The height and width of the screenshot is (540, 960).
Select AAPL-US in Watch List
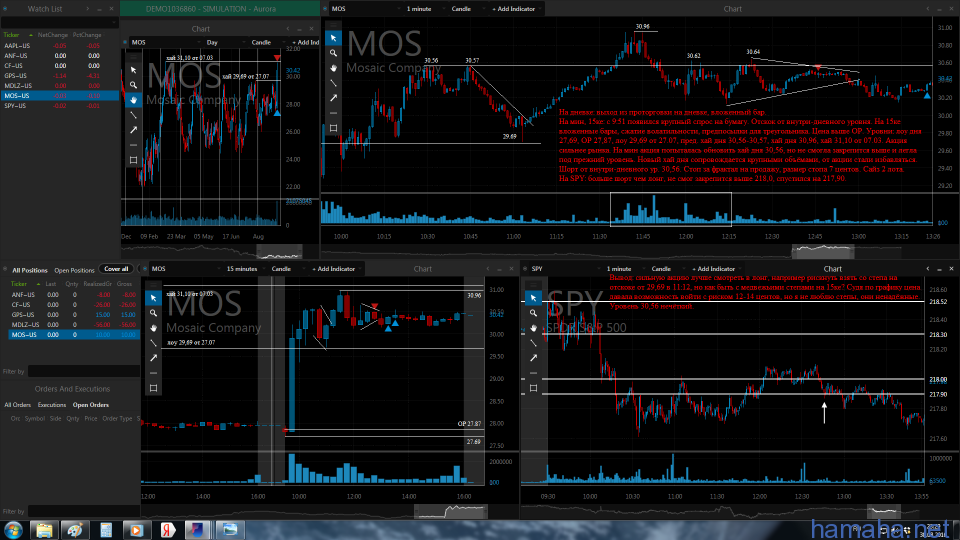coord(60,45)
